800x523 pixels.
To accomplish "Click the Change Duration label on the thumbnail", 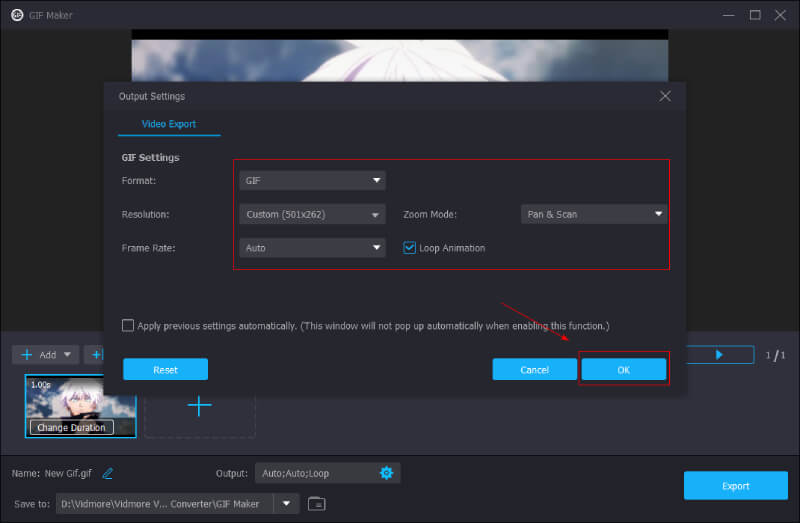I will [70, 427].
